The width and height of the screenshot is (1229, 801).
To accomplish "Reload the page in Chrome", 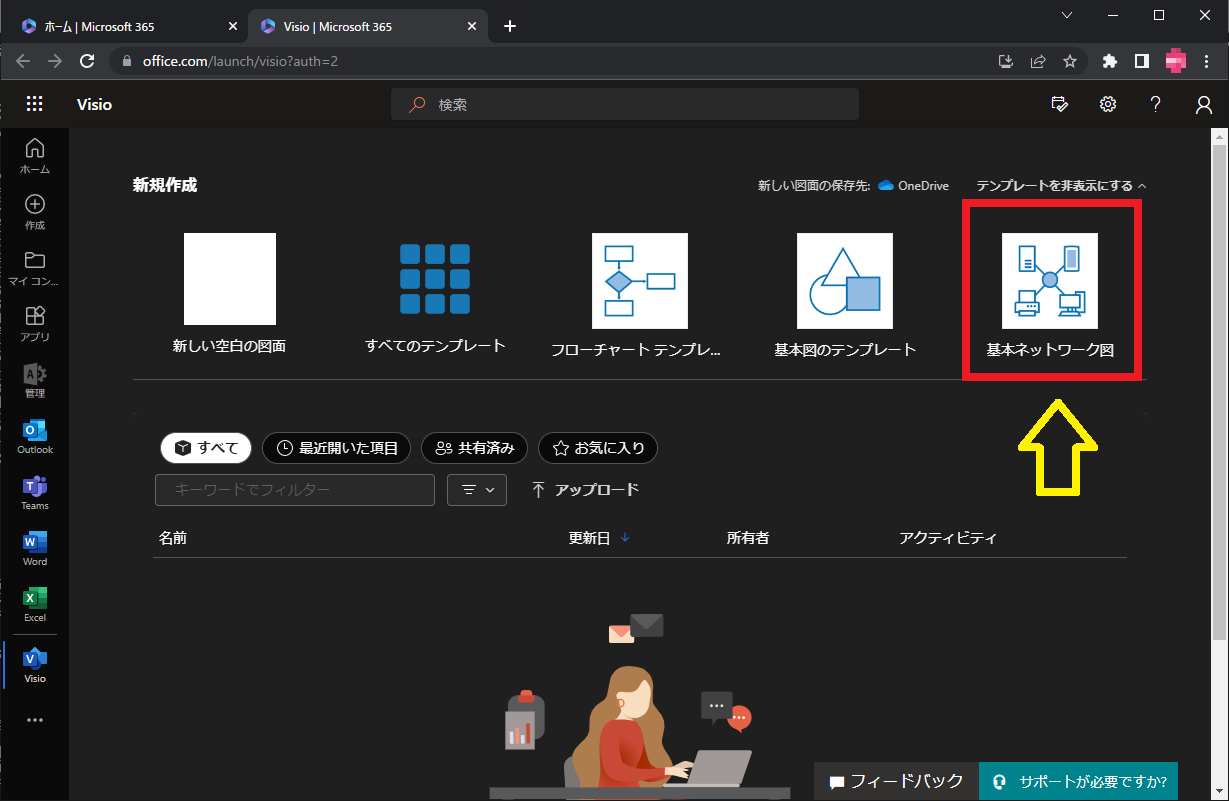I will pos(87,61).
